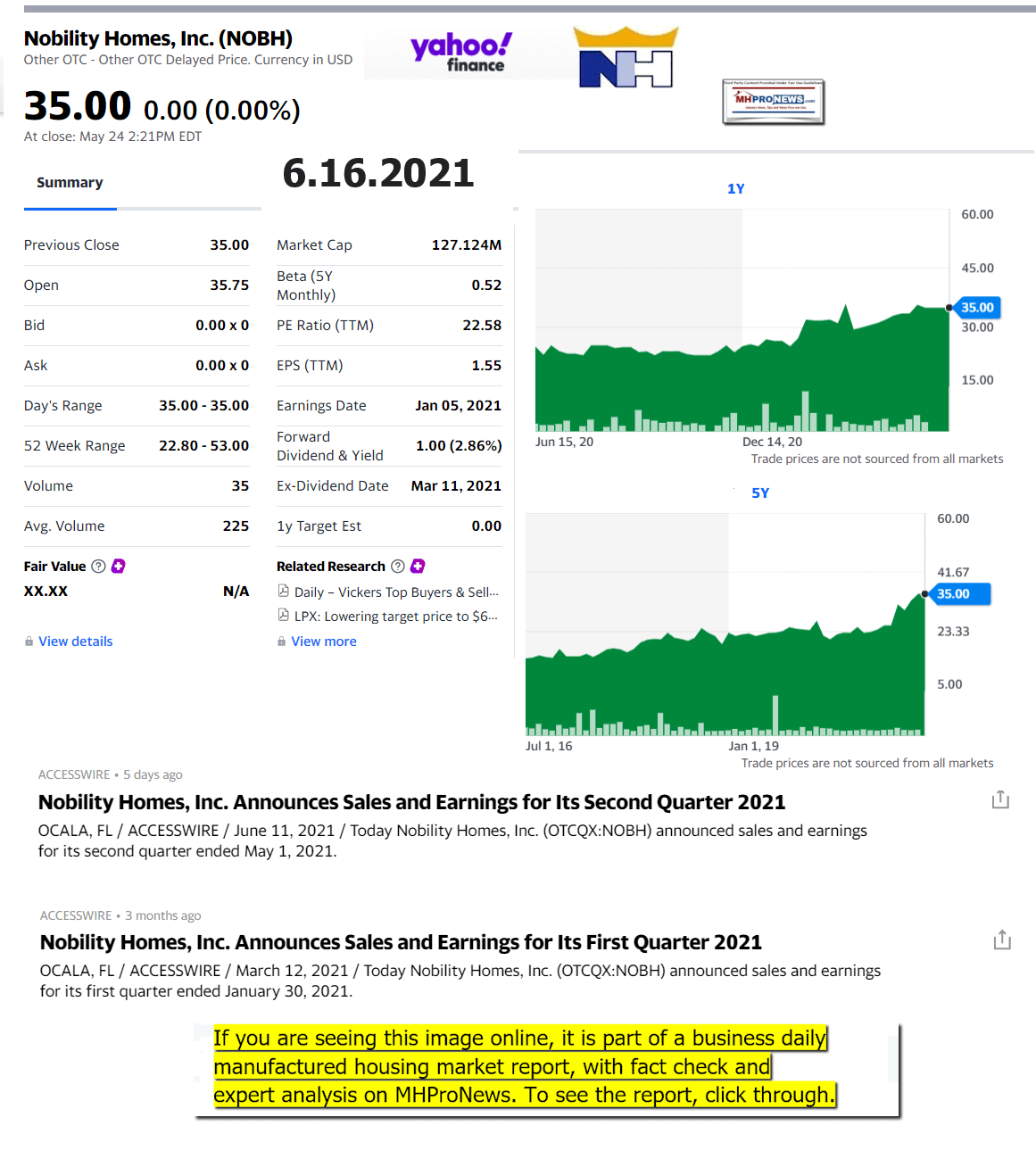Open the View more link under Related Research
The width and height of the screenshot is (1036, 1159).
point(324,642)
